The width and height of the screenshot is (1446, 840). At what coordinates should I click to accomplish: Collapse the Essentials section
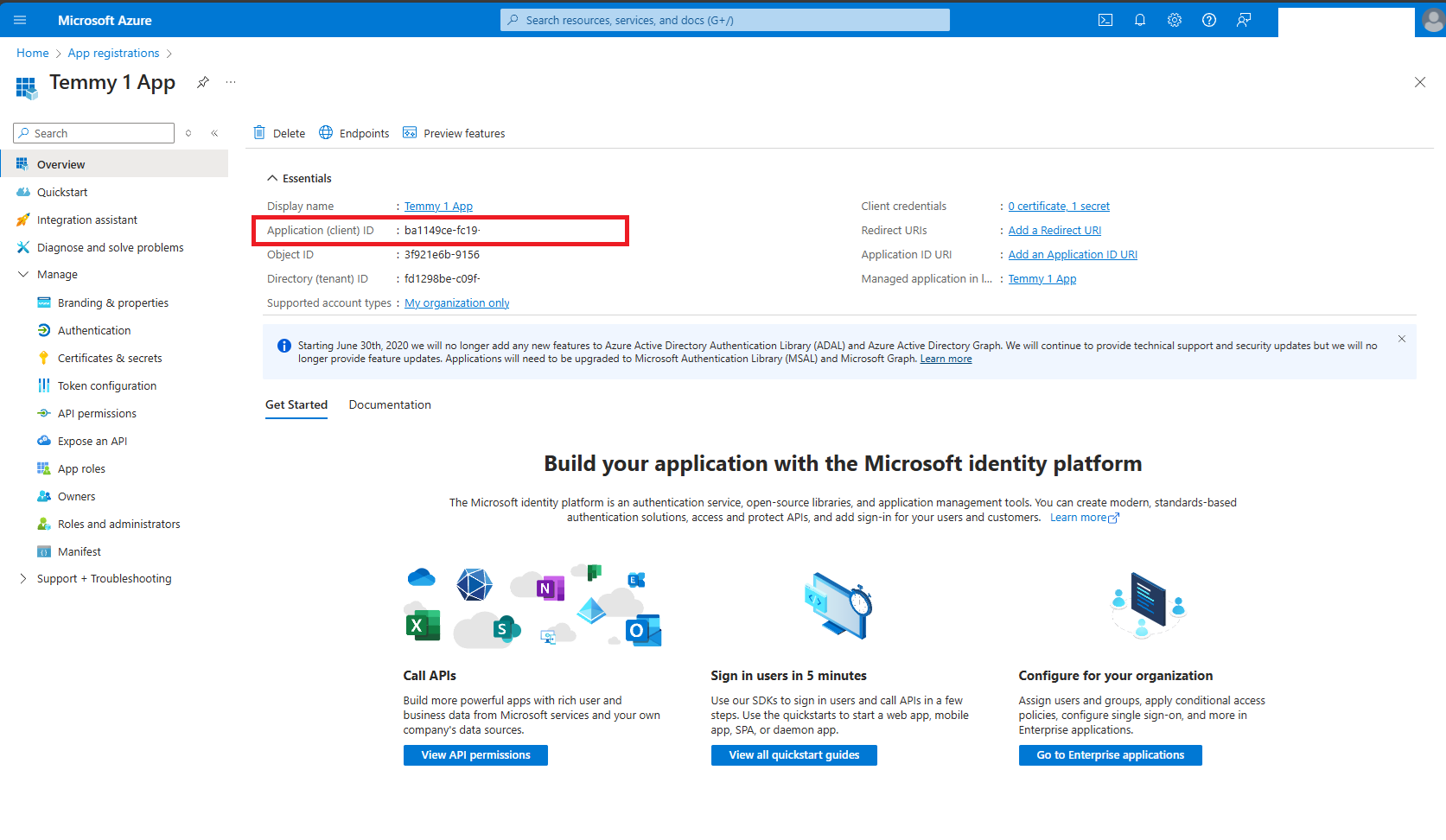[x=272, y=178]
